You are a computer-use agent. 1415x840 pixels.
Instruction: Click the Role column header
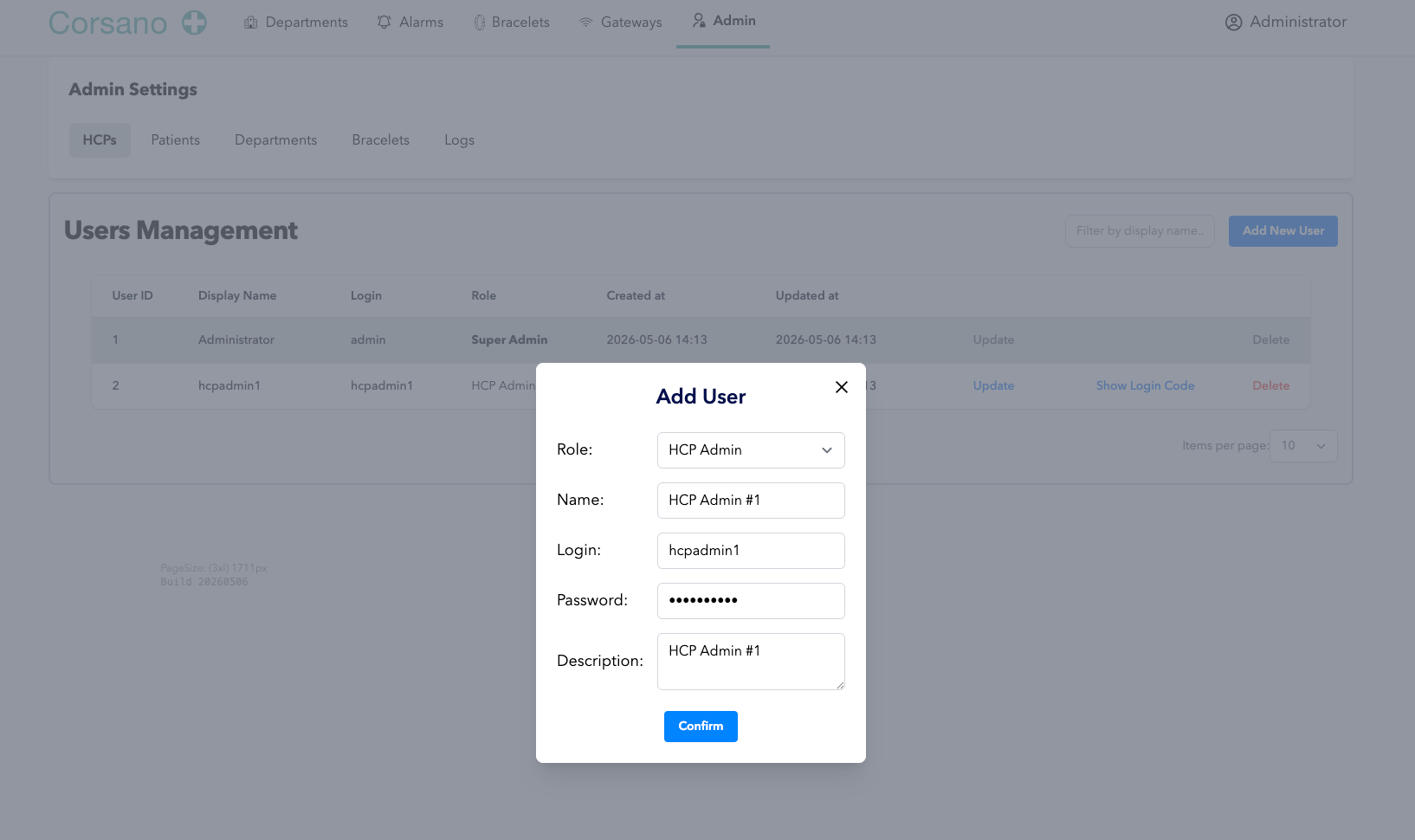tap(483, 296)
